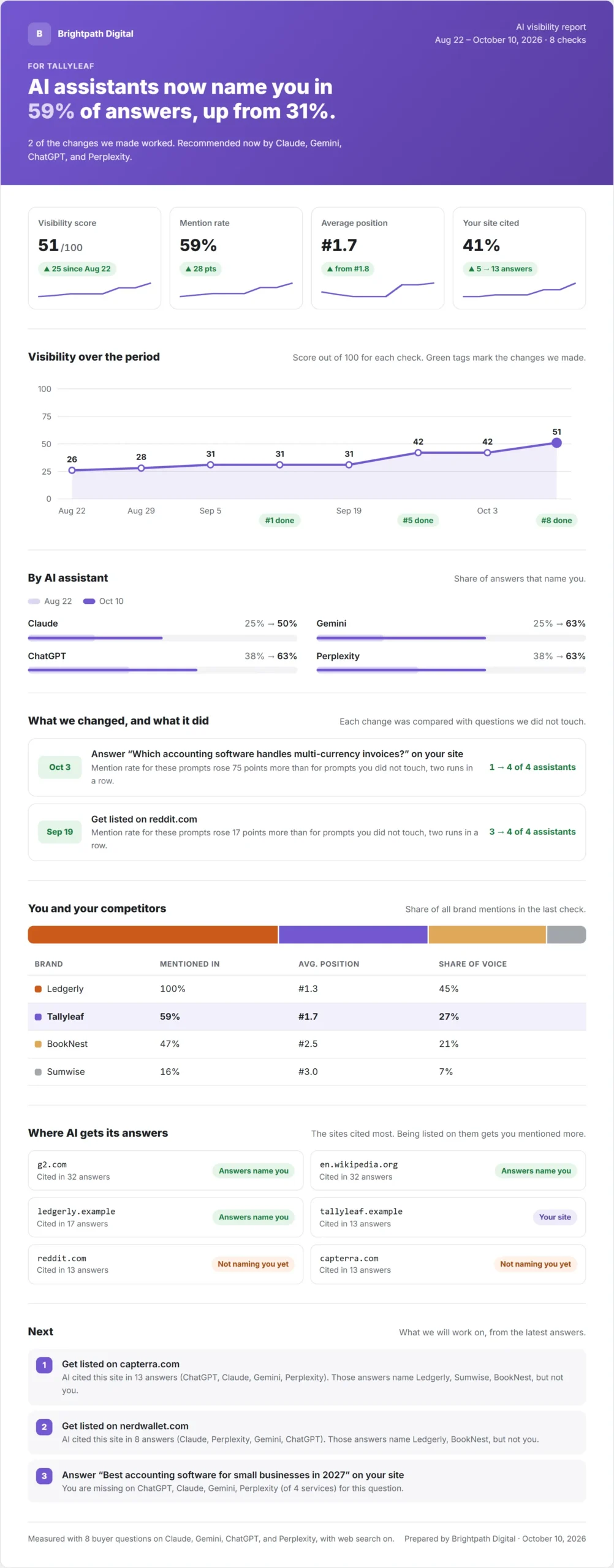The height and width of the screenshot is (1568, 614).
Task: Click the ChatGPT progress bar
Action: (x=162, y=670)
